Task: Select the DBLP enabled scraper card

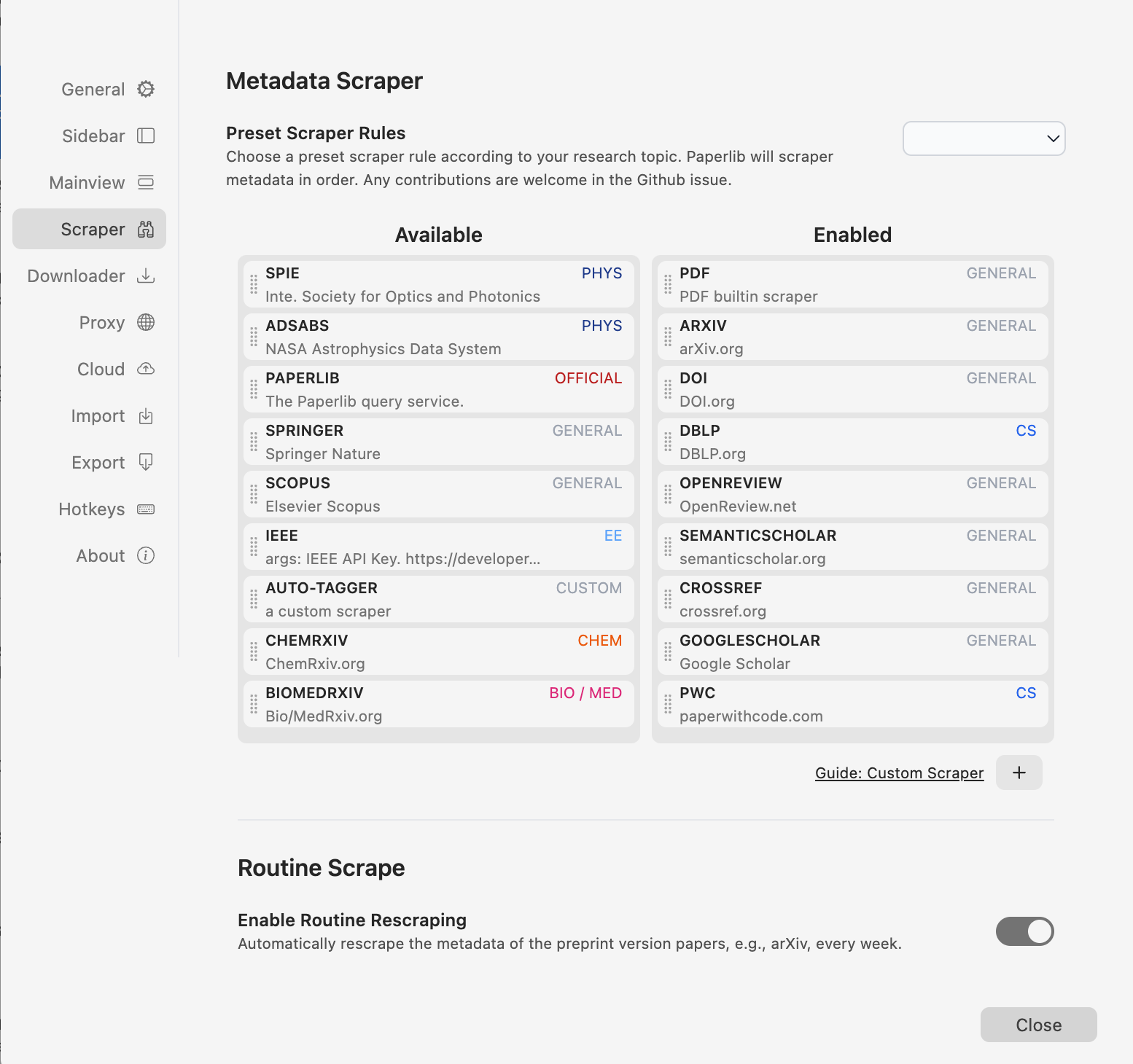Action: 852,441
